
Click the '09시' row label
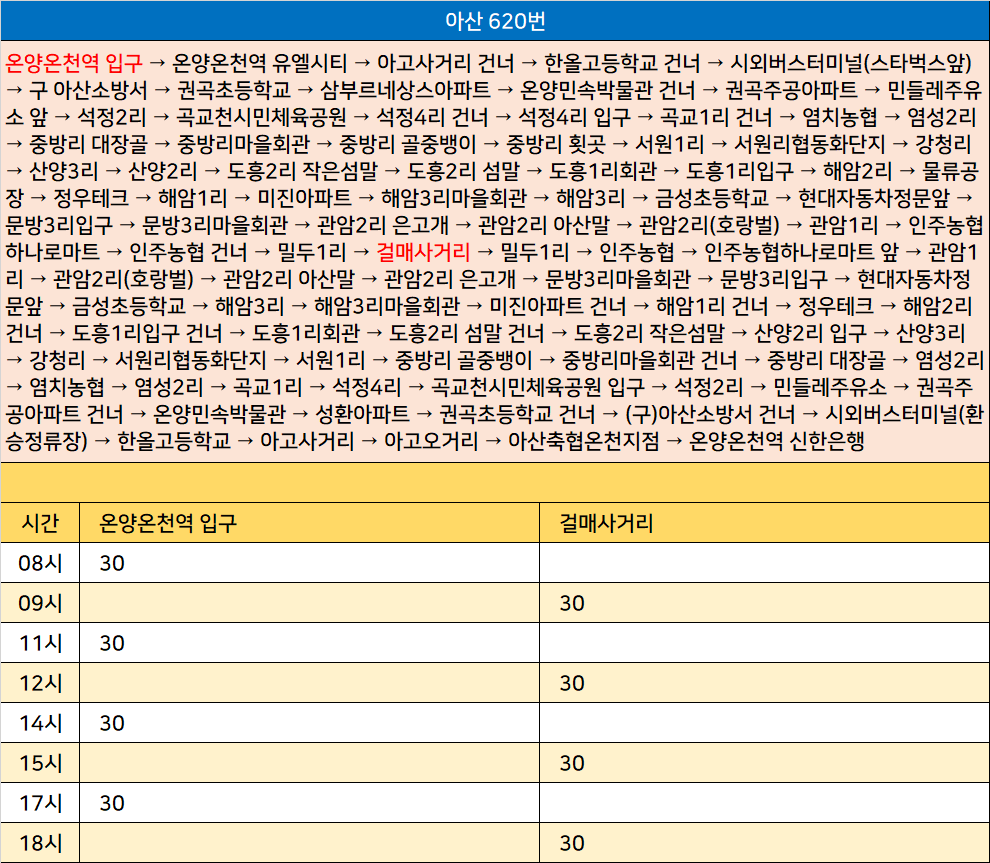(40, 603)
